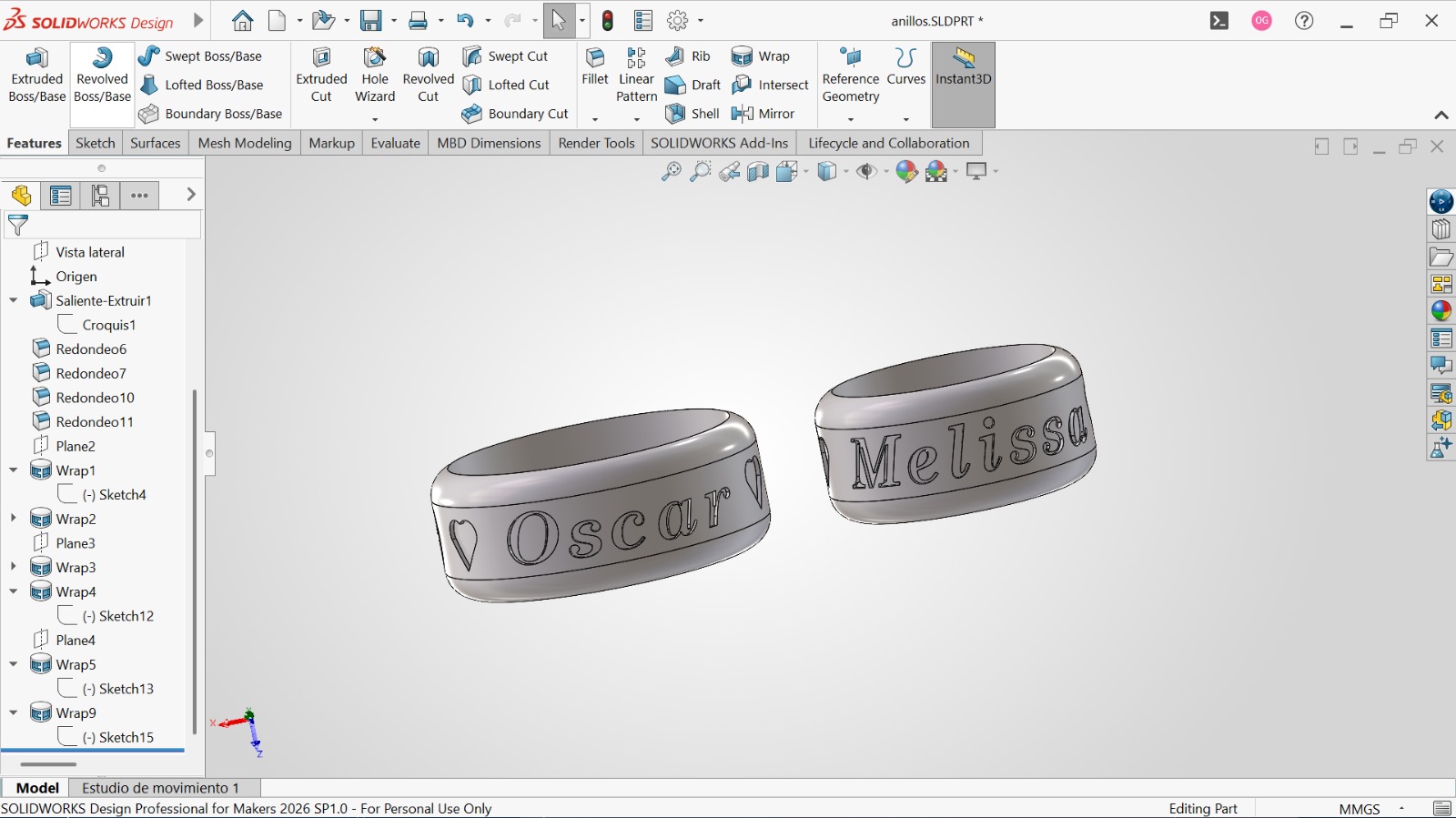Open the Model tab at the bottom
The width and height of the screenshot is (1456, 818).
tap(37, 788)
